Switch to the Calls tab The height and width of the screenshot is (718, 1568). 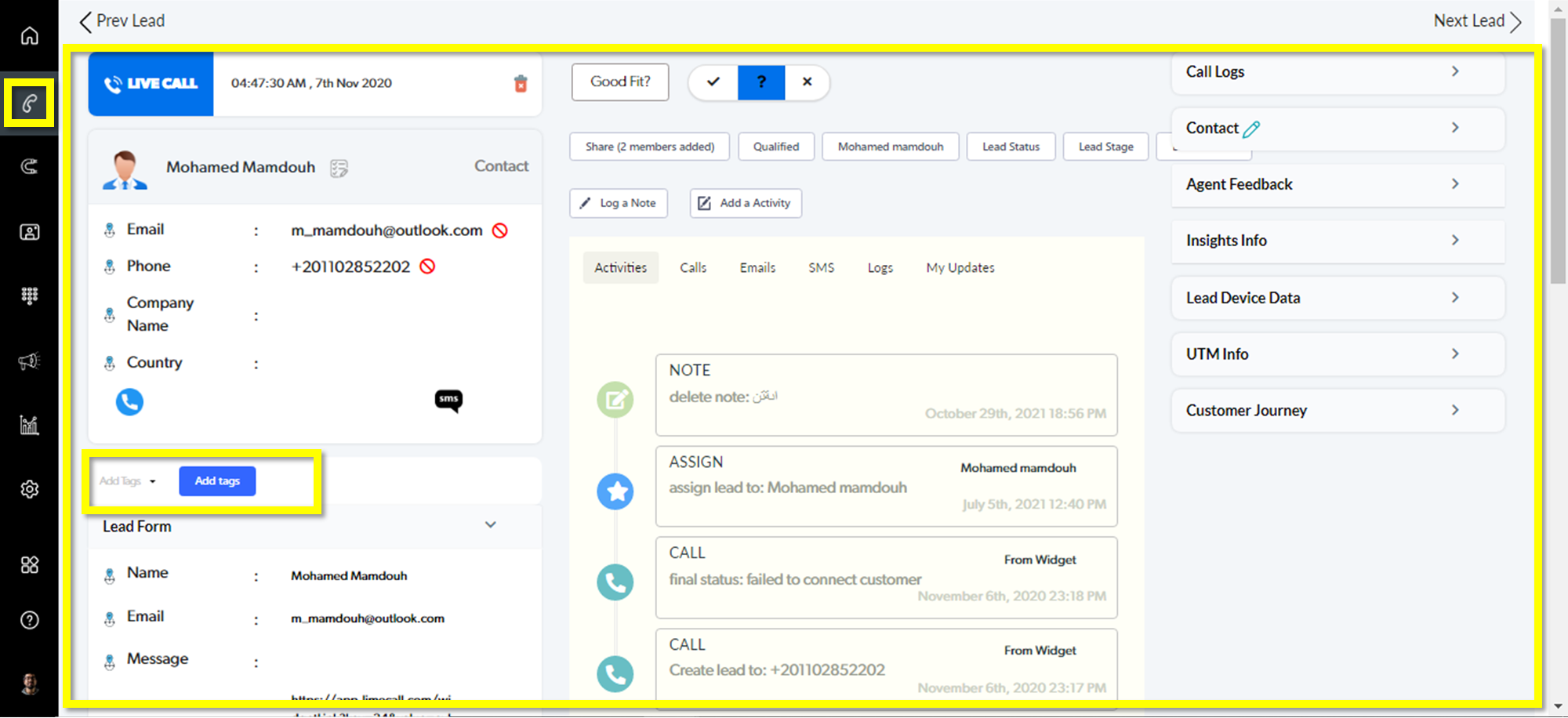click(x=693, y=268)
